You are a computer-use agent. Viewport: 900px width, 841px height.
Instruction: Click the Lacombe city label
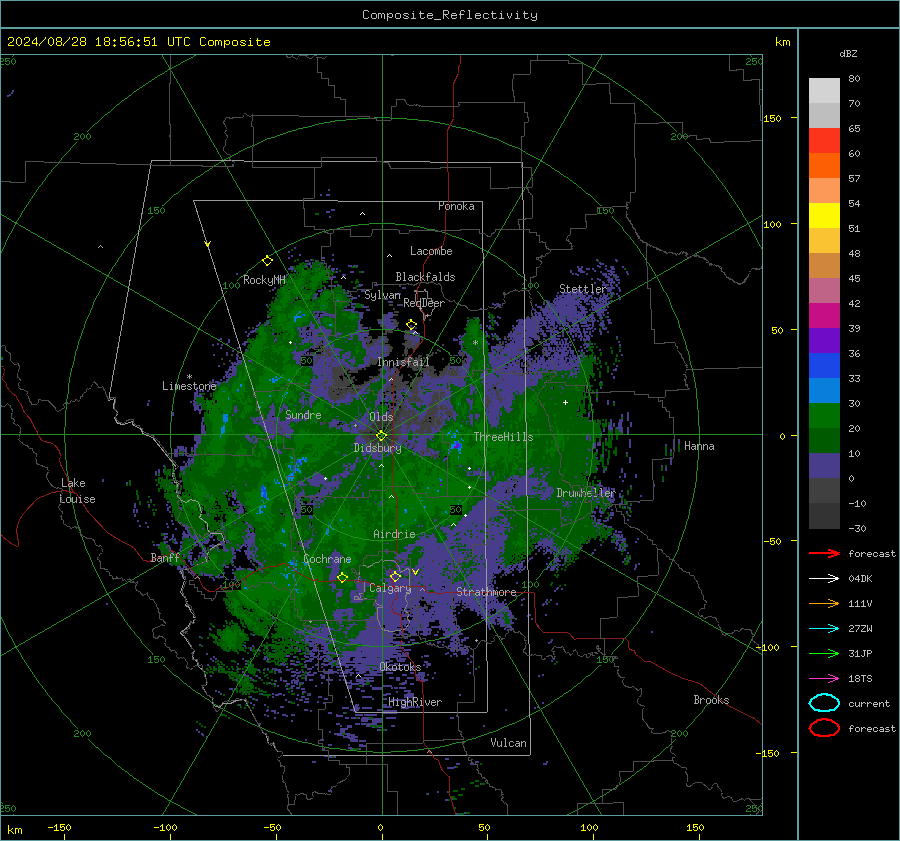(431, 251)
